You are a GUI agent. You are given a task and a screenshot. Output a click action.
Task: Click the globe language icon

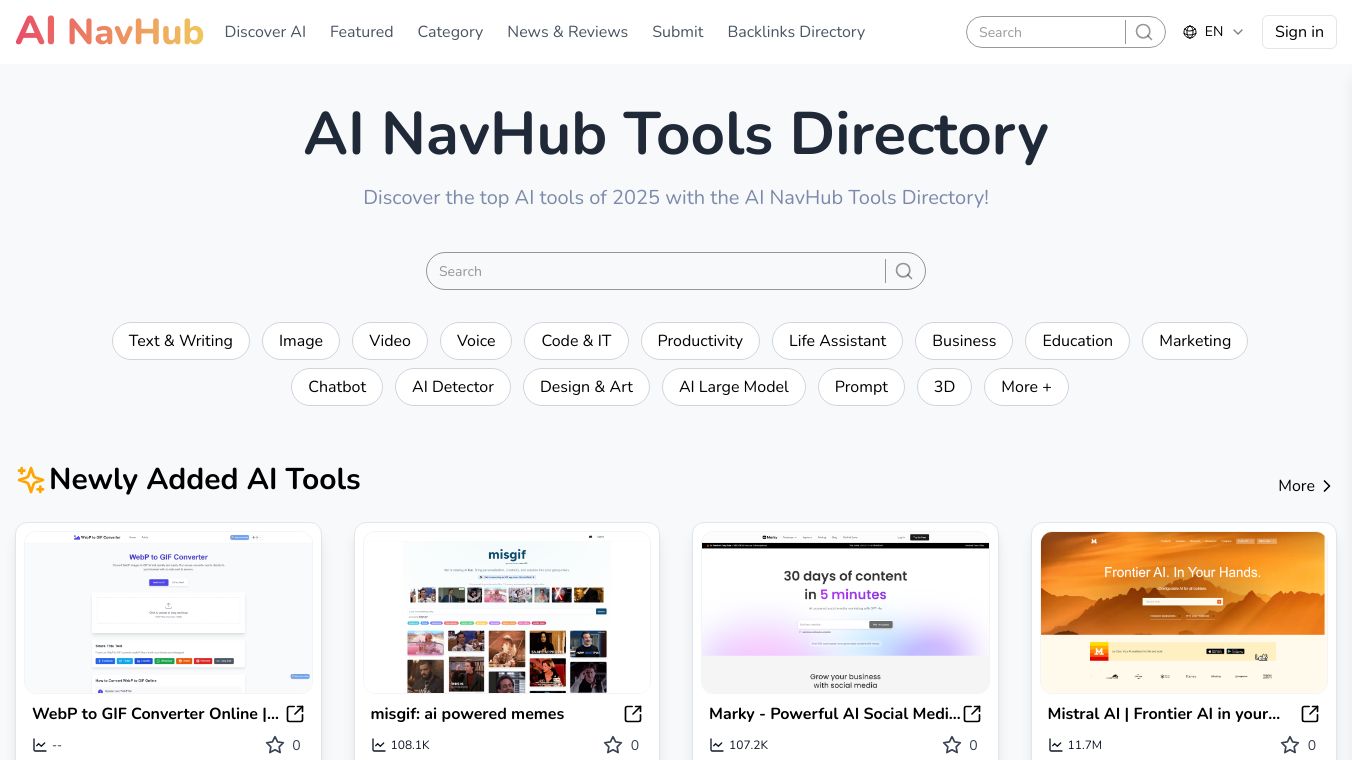pos(1190,32)
